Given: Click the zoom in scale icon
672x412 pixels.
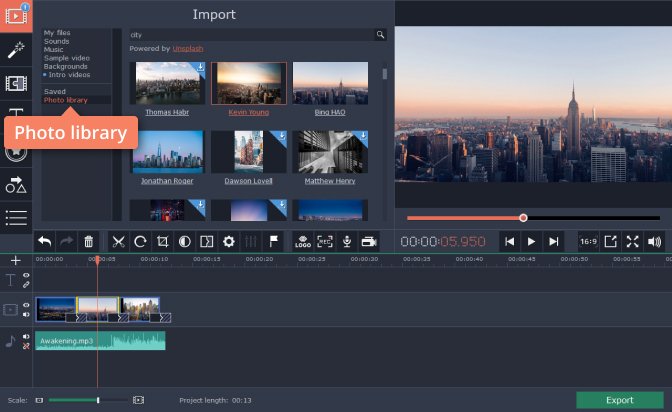Looking at the screenshot, I should point(138,400).
